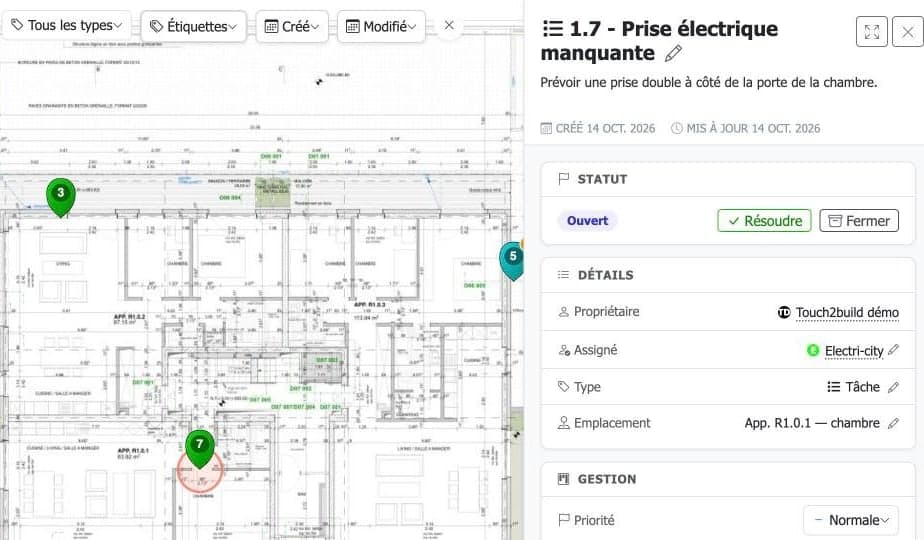Edit the Assigné field with pencil icon
The image size is (924, 540).
[893, 350]
